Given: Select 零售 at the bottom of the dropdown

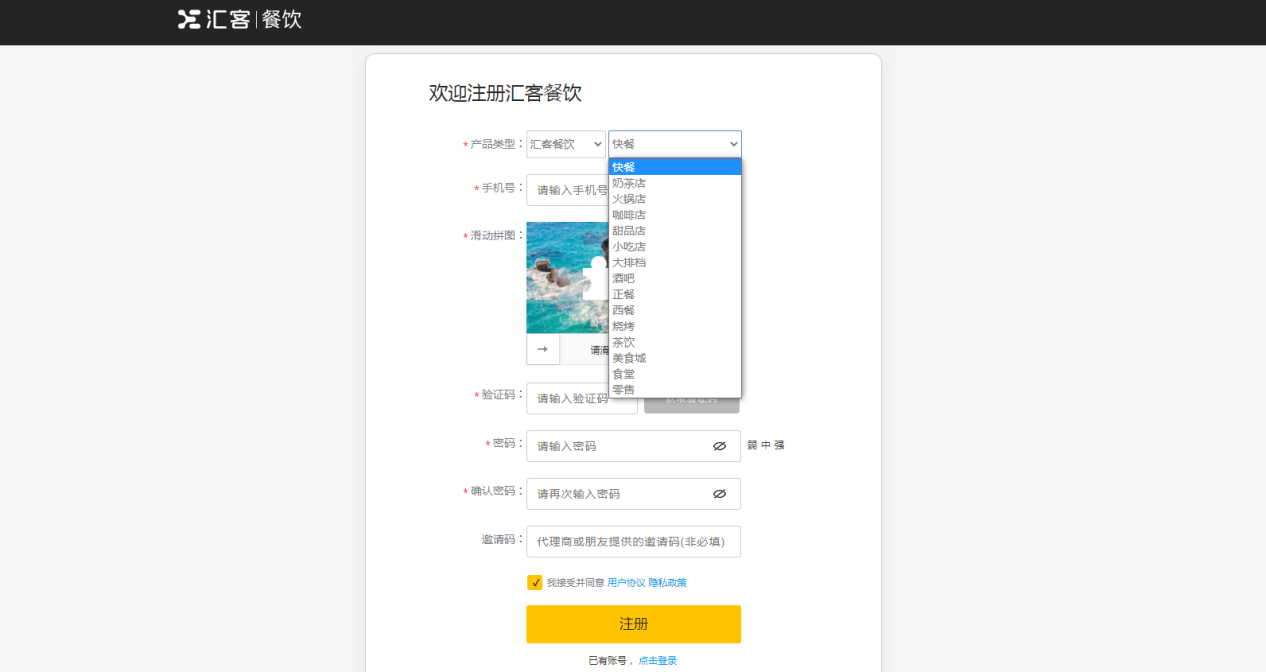Looking at the screenshot, I should [622, 389].
